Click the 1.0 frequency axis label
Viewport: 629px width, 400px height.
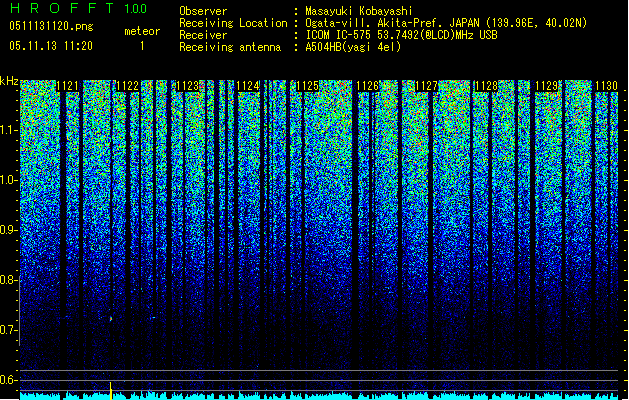8,180
